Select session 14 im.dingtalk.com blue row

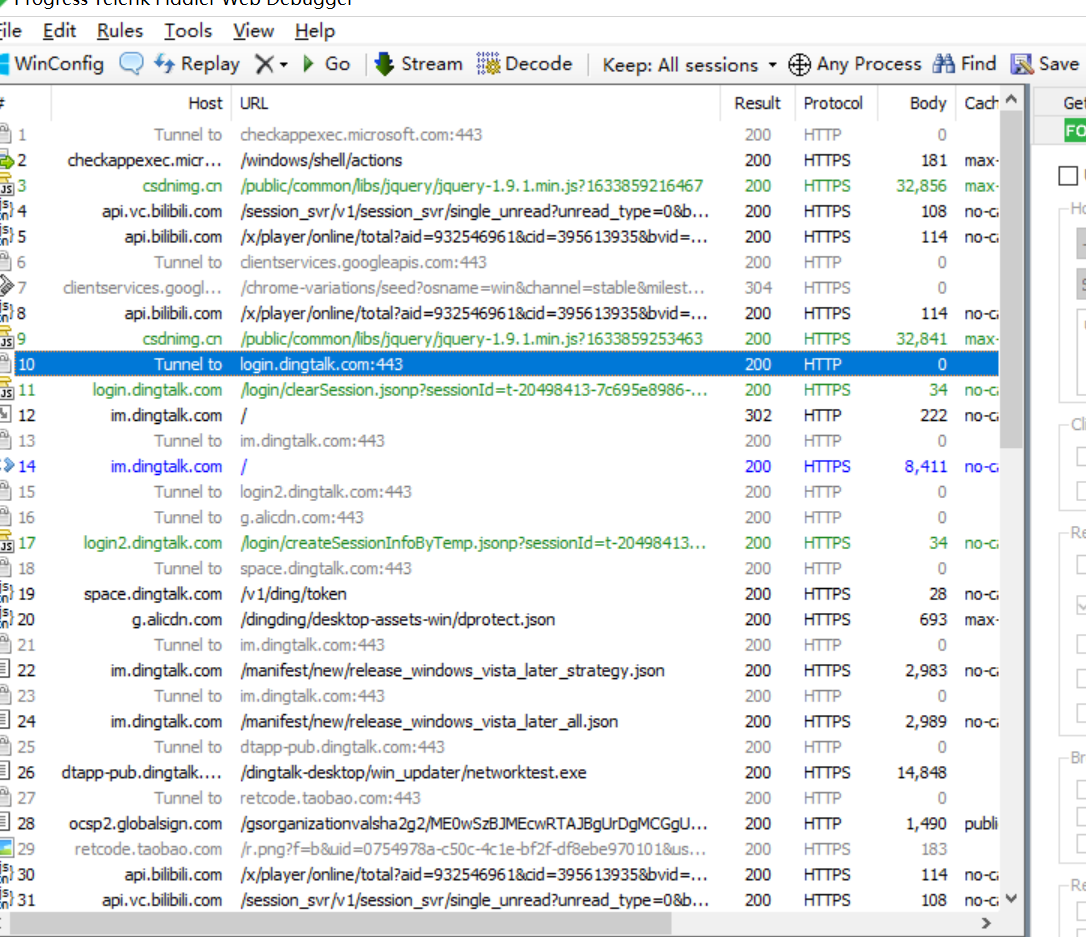point(499,467)
